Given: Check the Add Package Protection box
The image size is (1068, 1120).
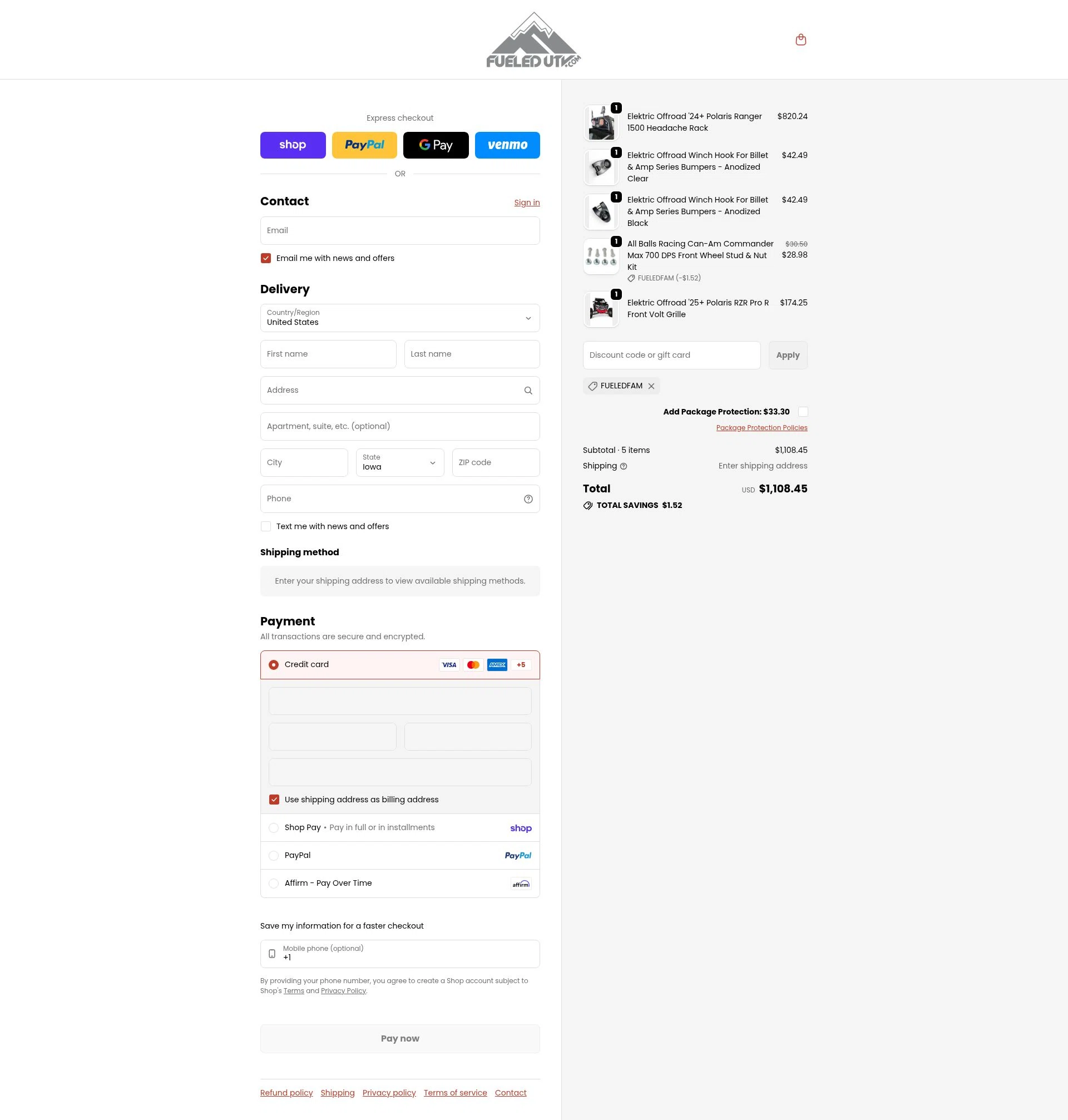Looking at the screenshot, I should click(803, 412).
